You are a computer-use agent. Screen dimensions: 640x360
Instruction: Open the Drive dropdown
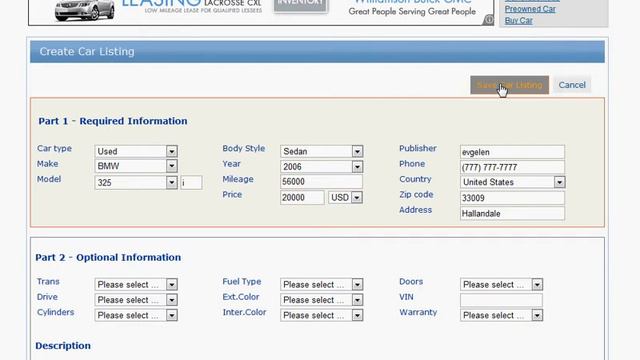(x=136, y=300)
